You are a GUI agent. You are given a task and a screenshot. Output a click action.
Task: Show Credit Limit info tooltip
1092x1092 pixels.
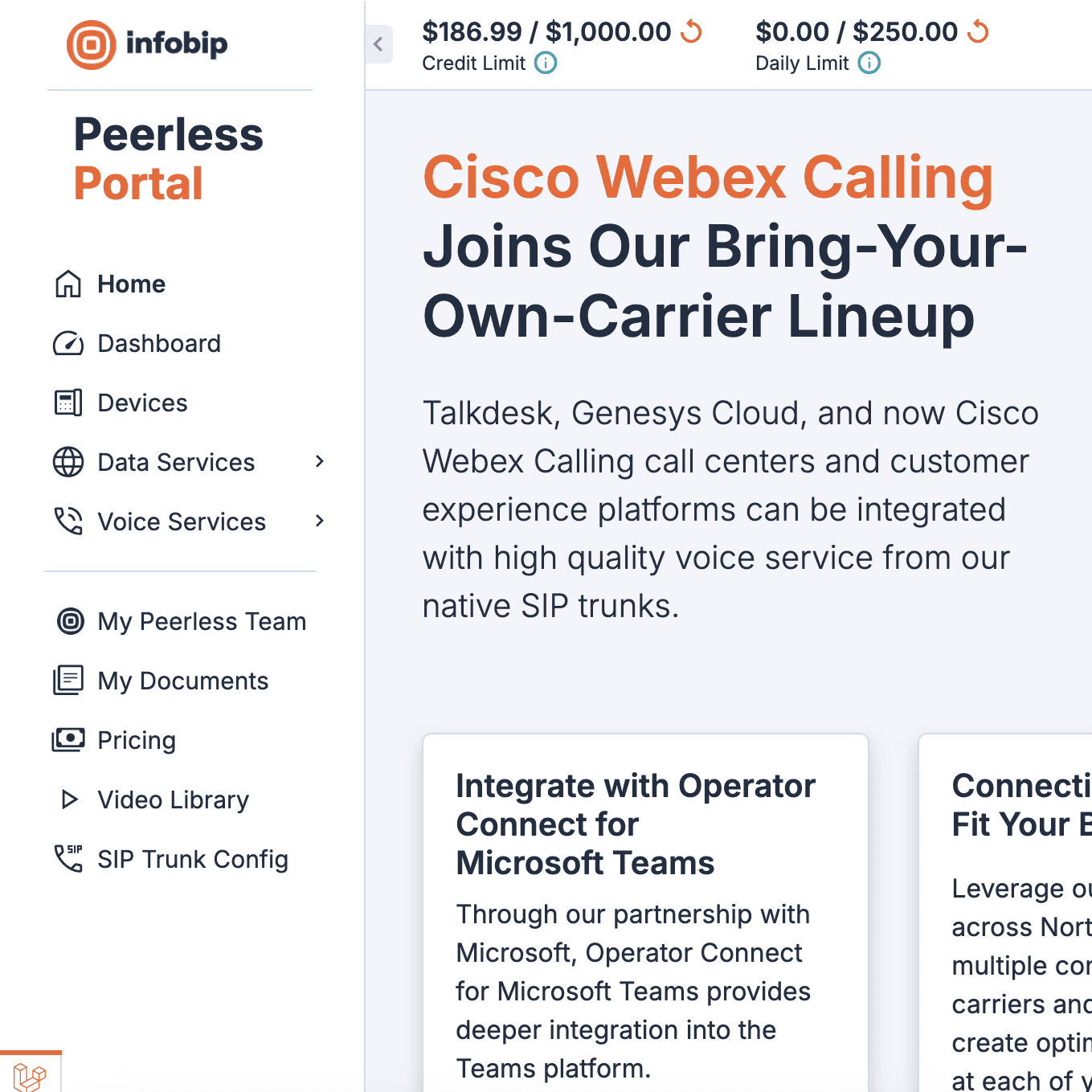(545, 63)
